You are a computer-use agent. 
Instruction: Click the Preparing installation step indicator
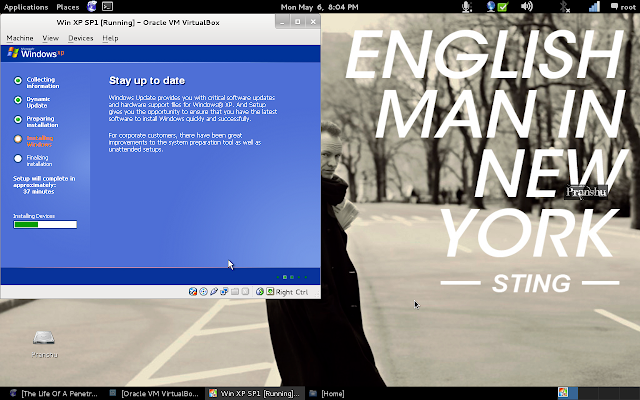(18, 120)
